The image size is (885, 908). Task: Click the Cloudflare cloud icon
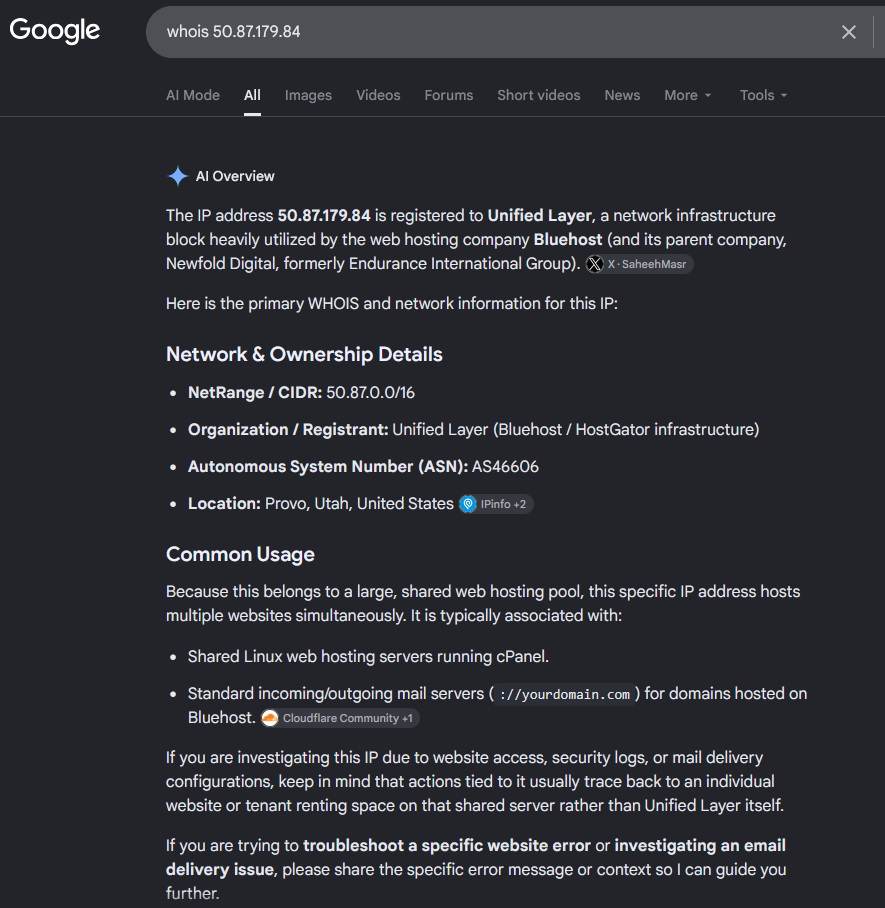click(270, 718)
